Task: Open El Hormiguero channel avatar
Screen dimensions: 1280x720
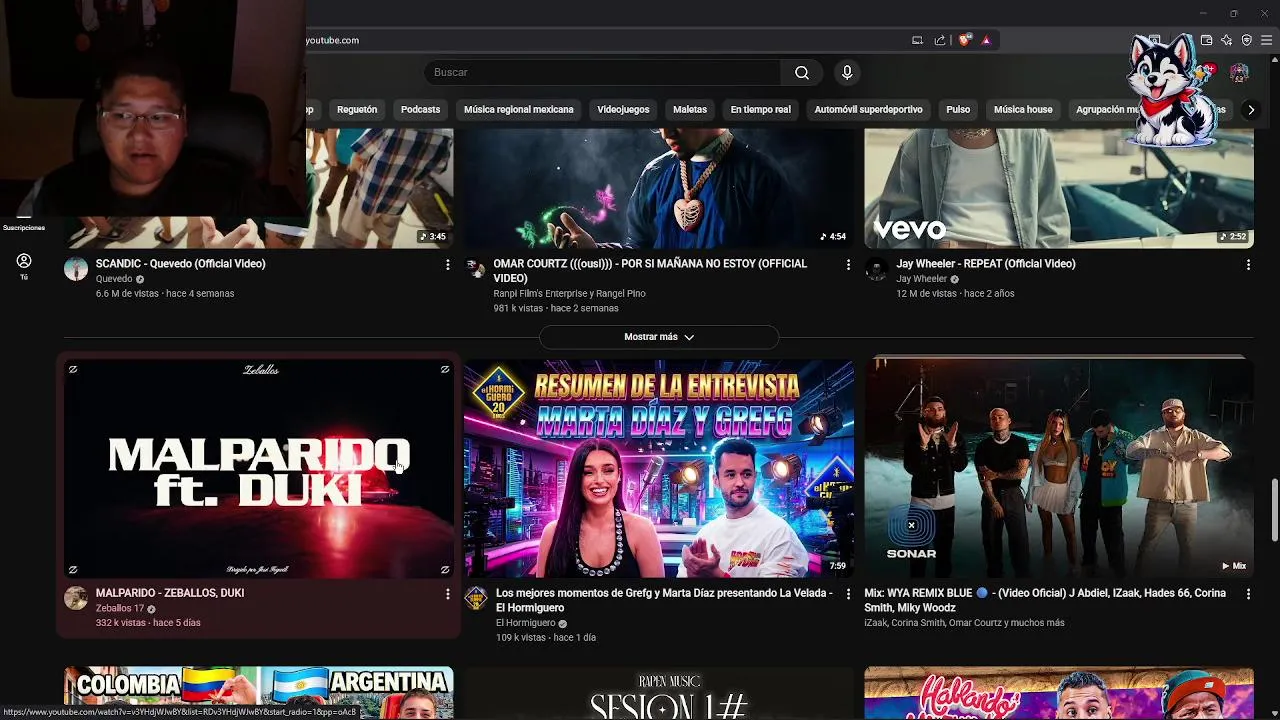Action: (476, 598)
